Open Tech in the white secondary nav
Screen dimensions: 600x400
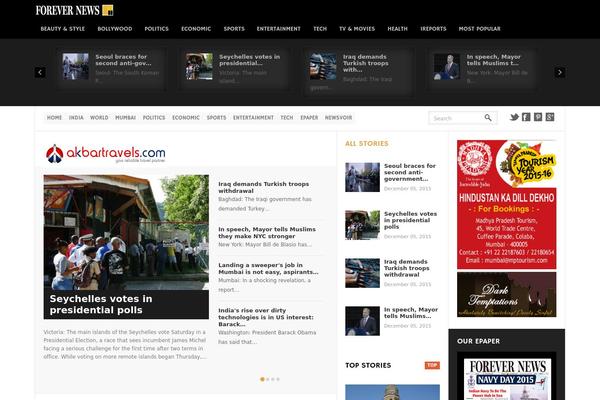pos(287,118)
